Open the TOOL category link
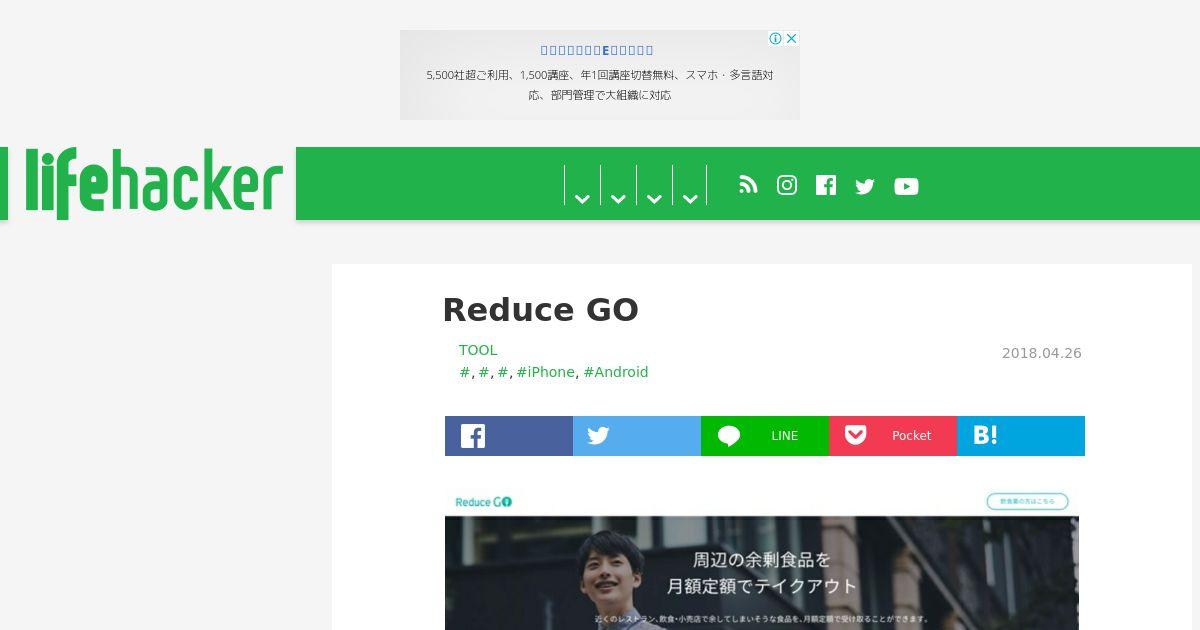The image size is (1200, 630). pos(478,350)
